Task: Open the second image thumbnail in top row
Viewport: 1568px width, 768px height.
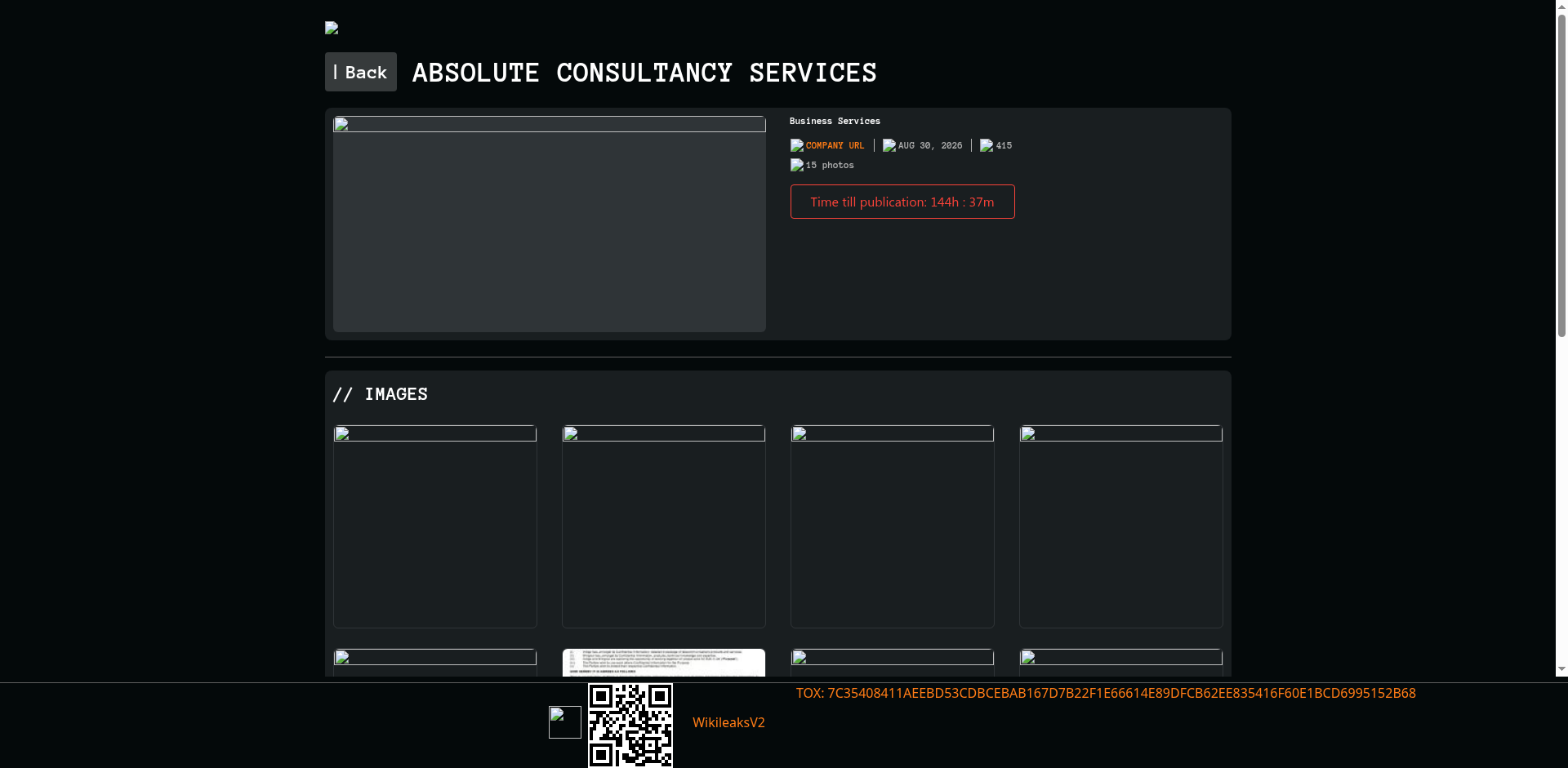Action: (664, 526)
